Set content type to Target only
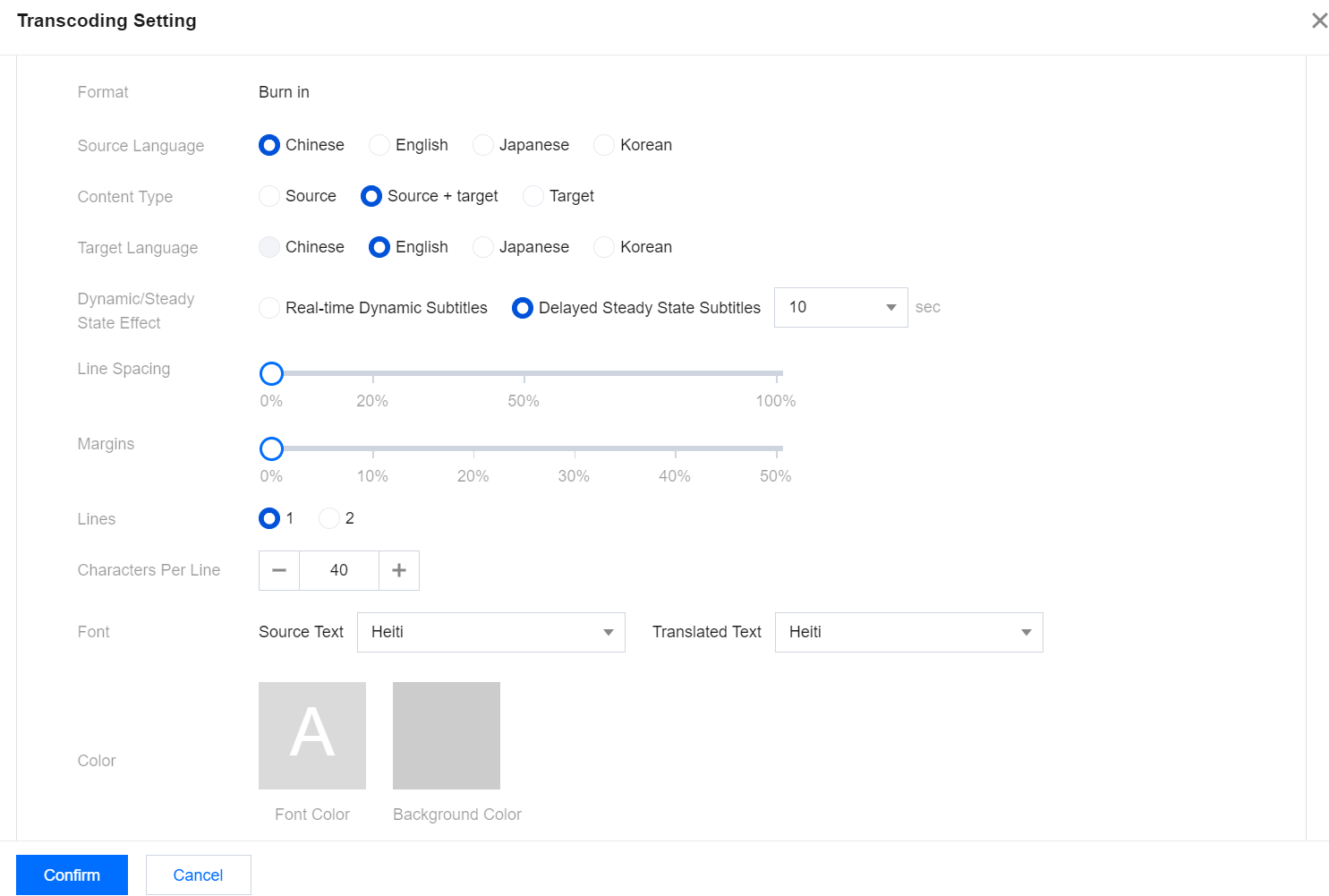The width and height of the screenshot is (1329, 896). click(x=533, y=196)
